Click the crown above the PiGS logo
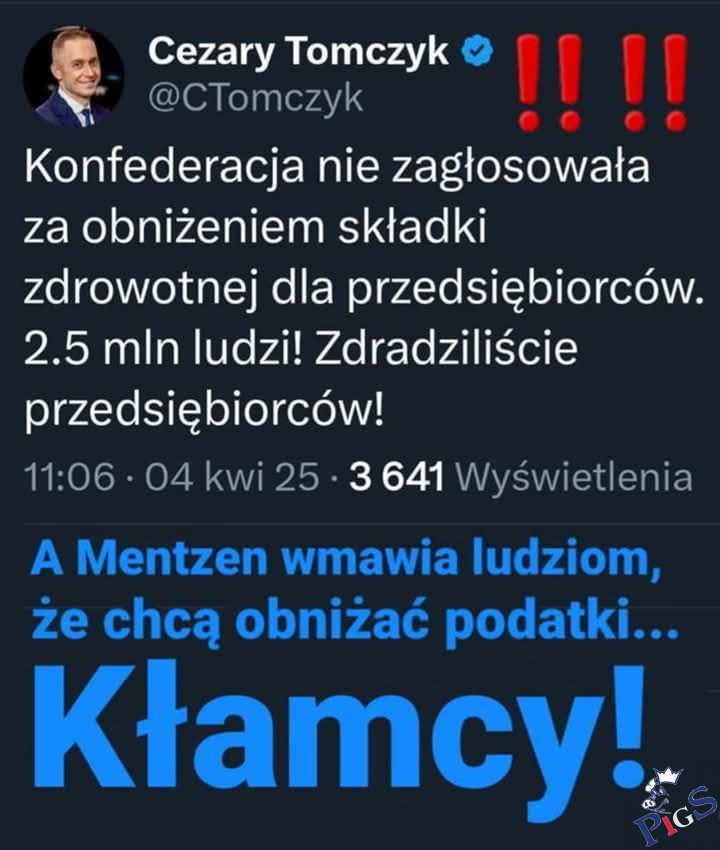The image size is (720, 850). (x=669, y=774)
